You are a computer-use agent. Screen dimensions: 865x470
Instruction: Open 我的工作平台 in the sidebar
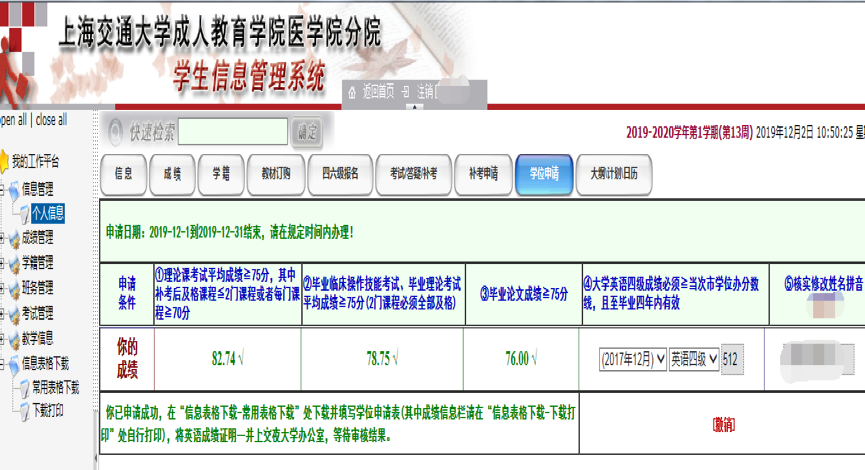tap(35, 162)
